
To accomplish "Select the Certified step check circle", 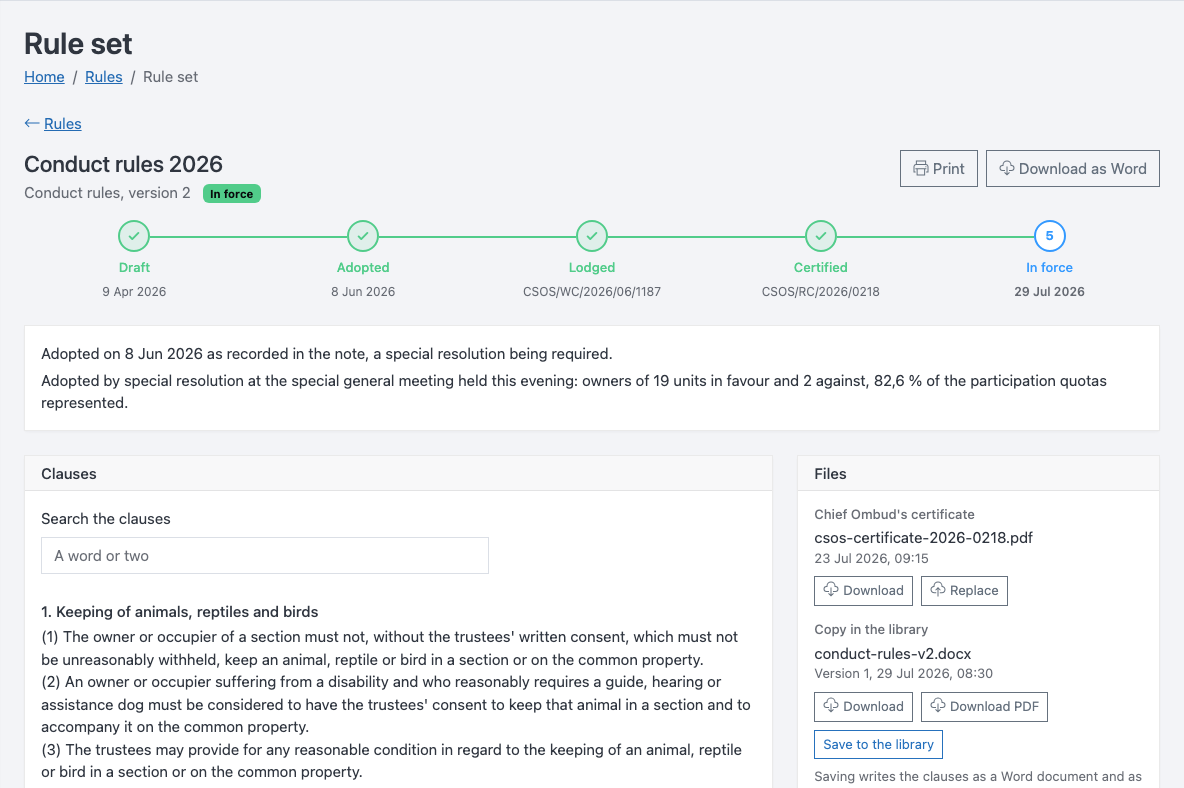I will (x=821, y=236).
